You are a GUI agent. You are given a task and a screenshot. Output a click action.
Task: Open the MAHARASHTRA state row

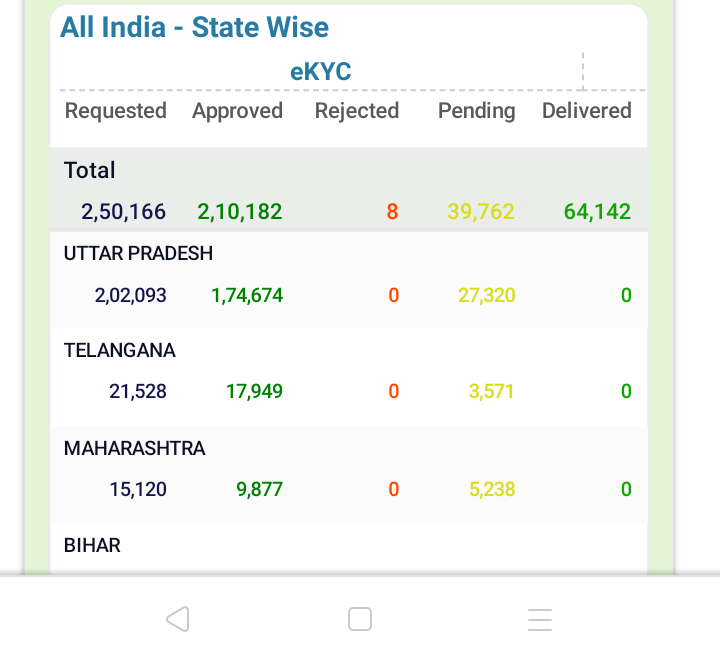349,475
